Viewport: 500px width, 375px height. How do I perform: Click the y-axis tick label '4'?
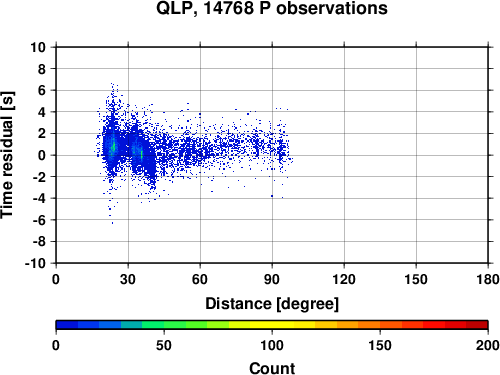point(42,112)
